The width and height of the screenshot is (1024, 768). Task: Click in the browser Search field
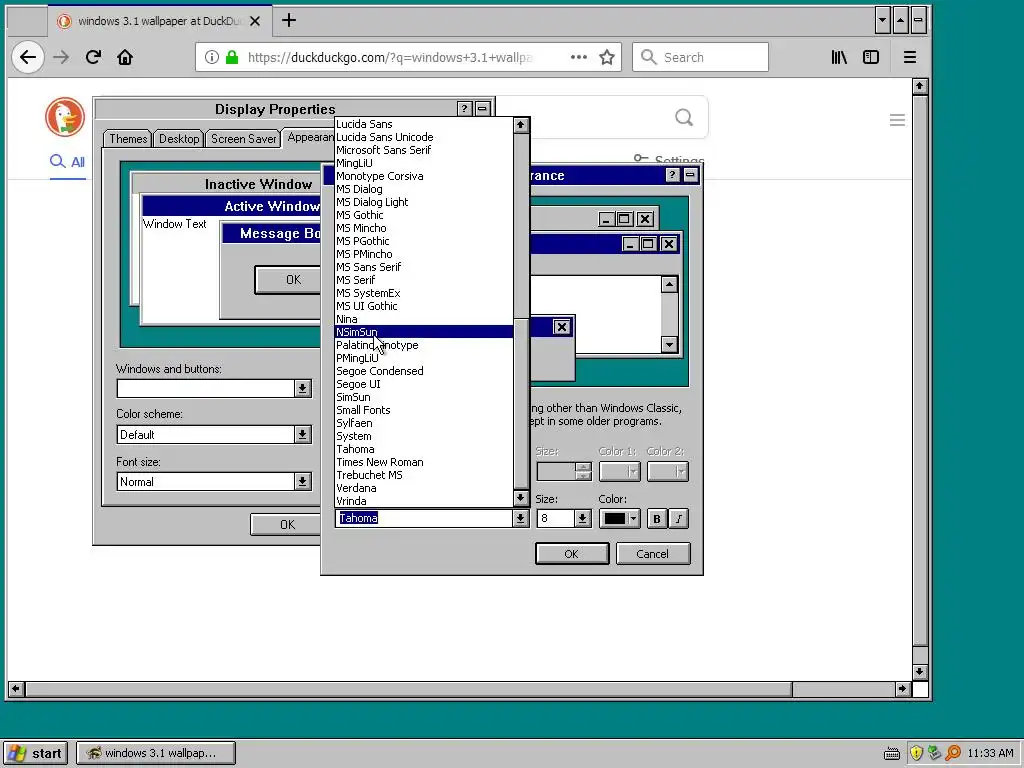pos(700,57)
